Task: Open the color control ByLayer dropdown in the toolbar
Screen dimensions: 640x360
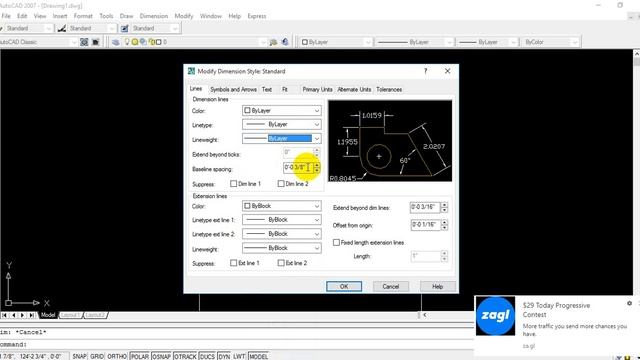Action: click(x=336, y=42)
